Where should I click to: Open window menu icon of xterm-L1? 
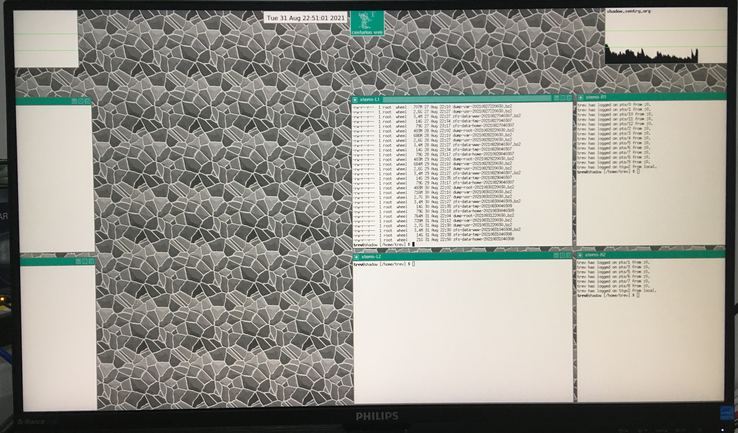click(357, 100)
